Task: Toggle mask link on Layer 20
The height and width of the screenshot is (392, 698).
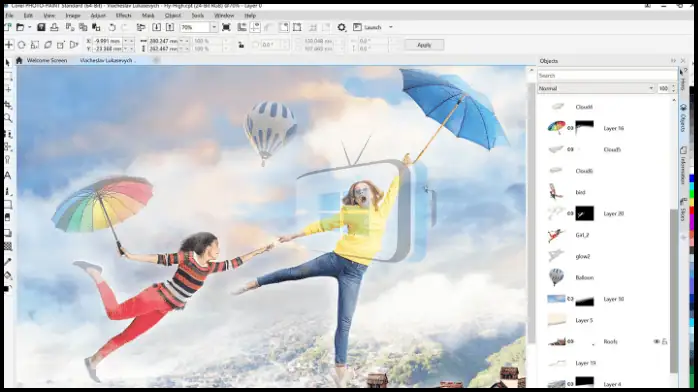Action: 570,214
